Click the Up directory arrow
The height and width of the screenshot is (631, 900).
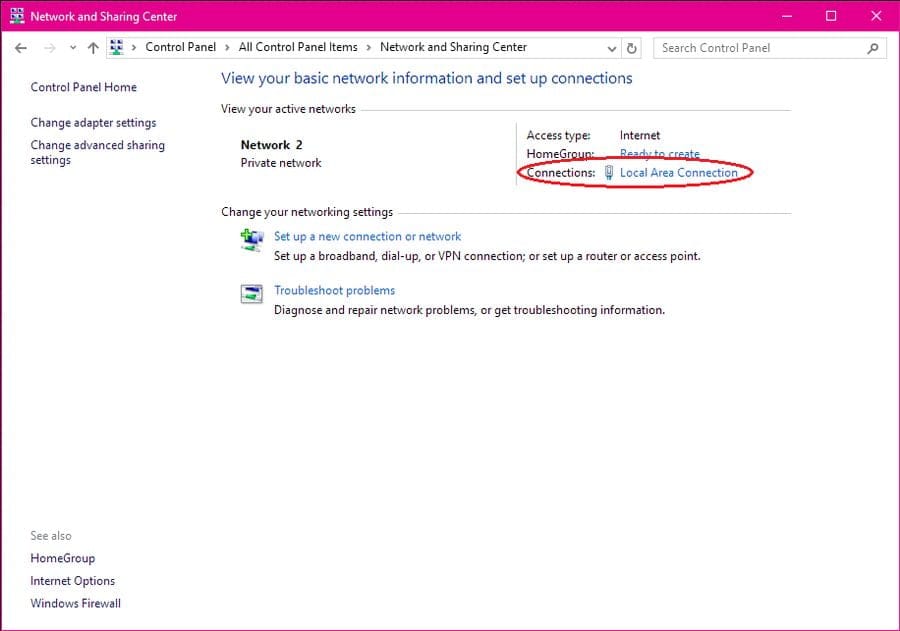[x=93, y=48]
